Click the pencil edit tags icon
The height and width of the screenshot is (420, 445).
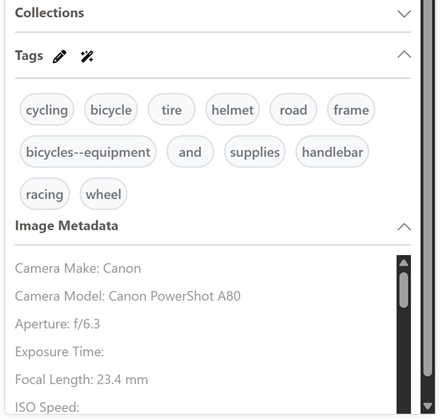click(59, 56)
